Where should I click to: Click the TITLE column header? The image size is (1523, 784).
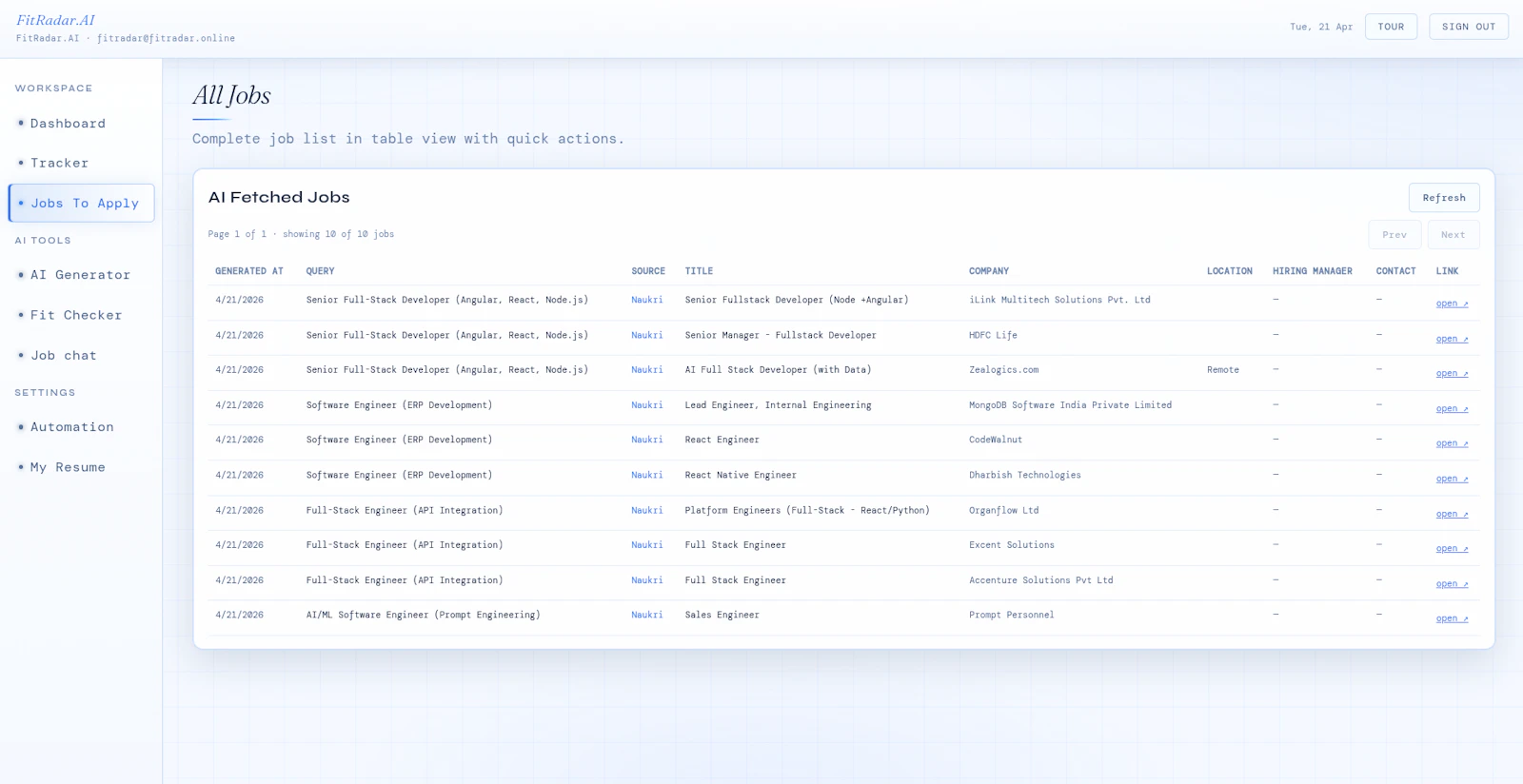coord(699,271)
